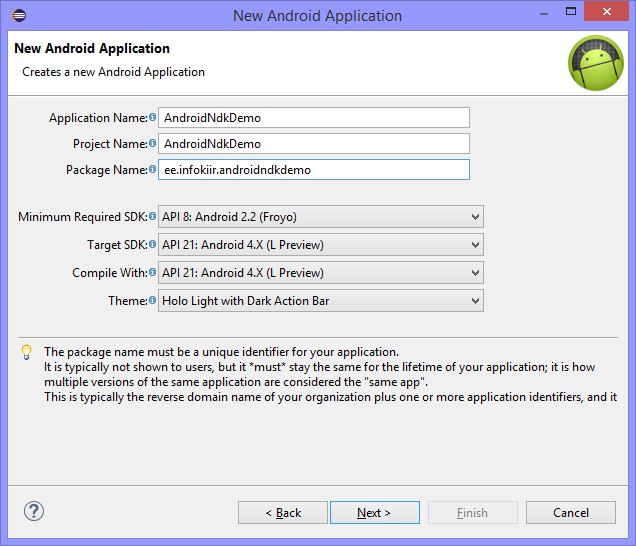636x546 pixels.
Task: Click the info icon beside Project Name
Action: coord(153,144)
